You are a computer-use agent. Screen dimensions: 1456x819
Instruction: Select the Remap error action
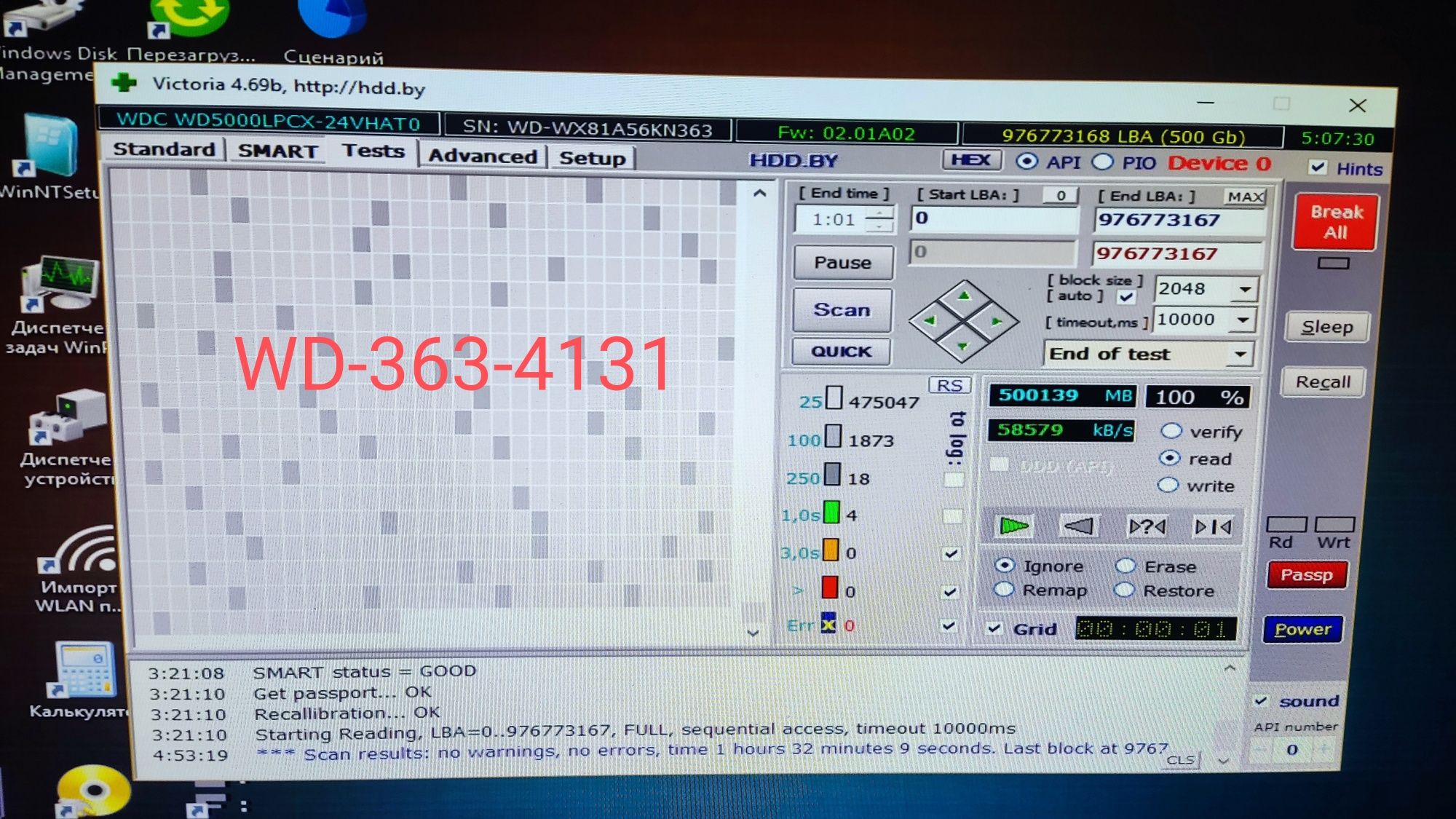[x=1004, y=589]
